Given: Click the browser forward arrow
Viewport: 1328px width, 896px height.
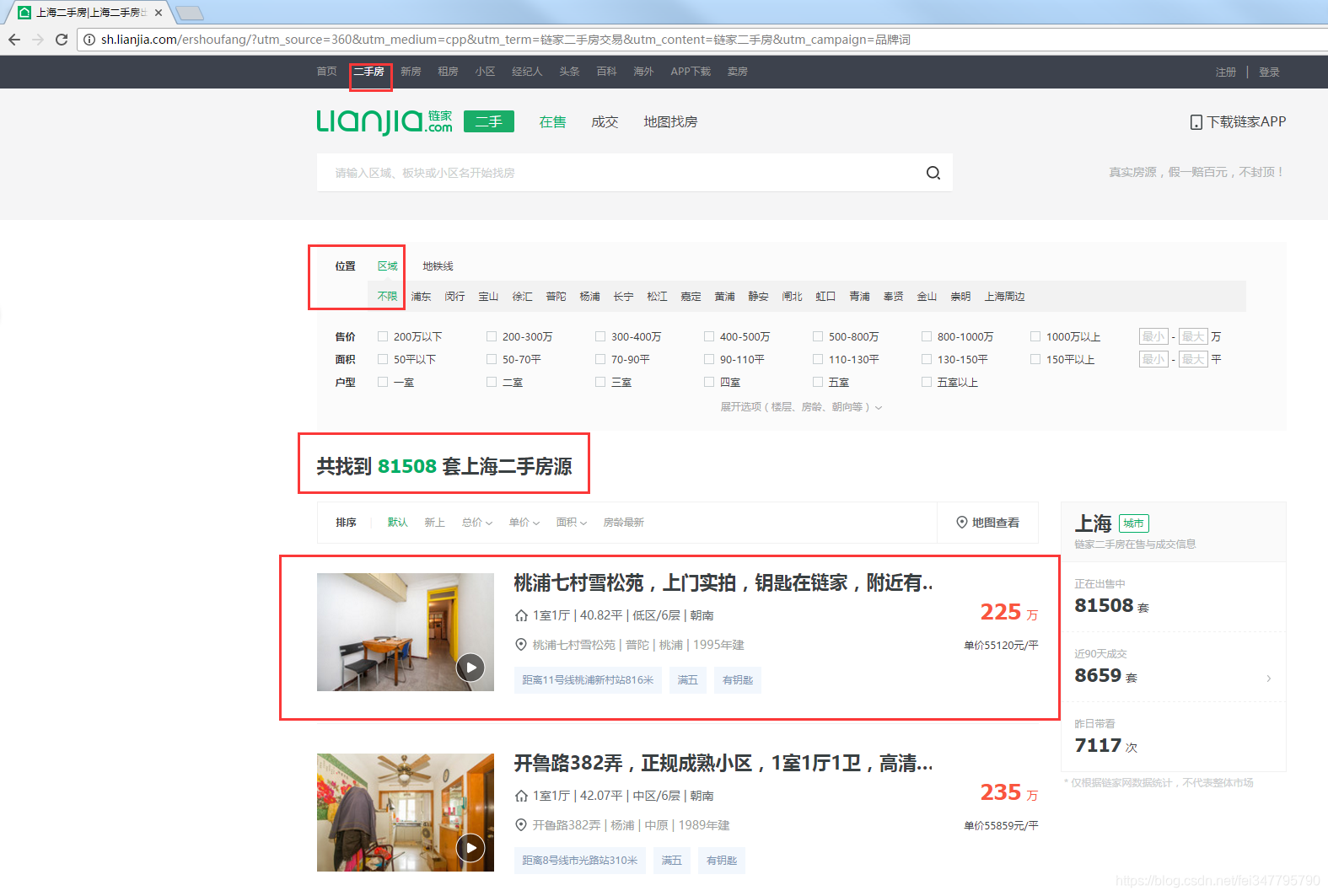Looking at the screenshot, I should tap(38, 40).
